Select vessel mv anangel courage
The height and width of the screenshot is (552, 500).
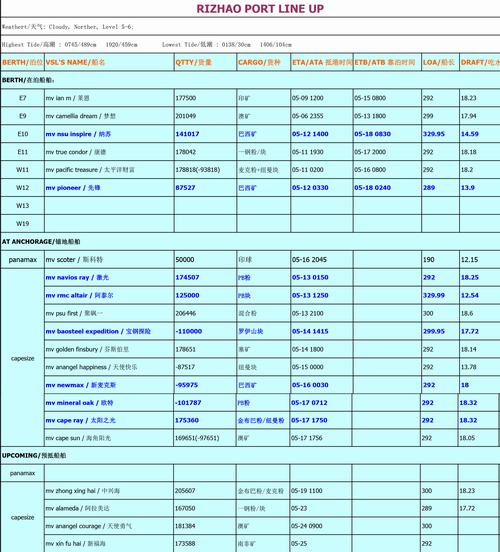pos(88,526)
